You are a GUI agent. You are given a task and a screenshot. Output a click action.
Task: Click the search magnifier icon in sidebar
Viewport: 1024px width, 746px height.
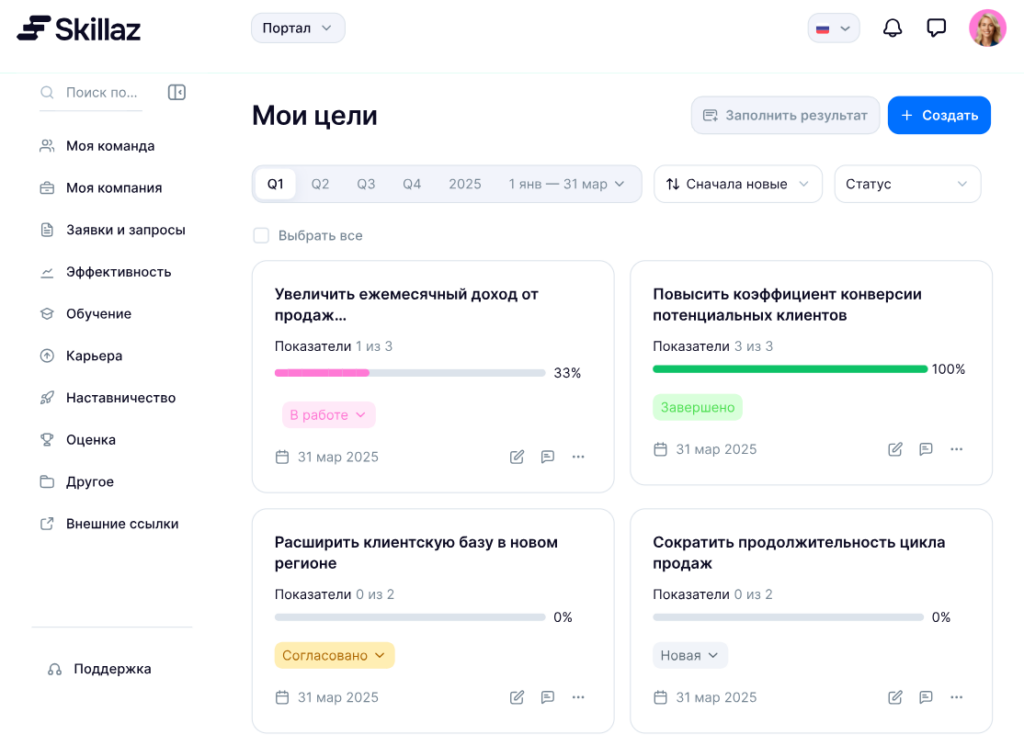point(47,92)
